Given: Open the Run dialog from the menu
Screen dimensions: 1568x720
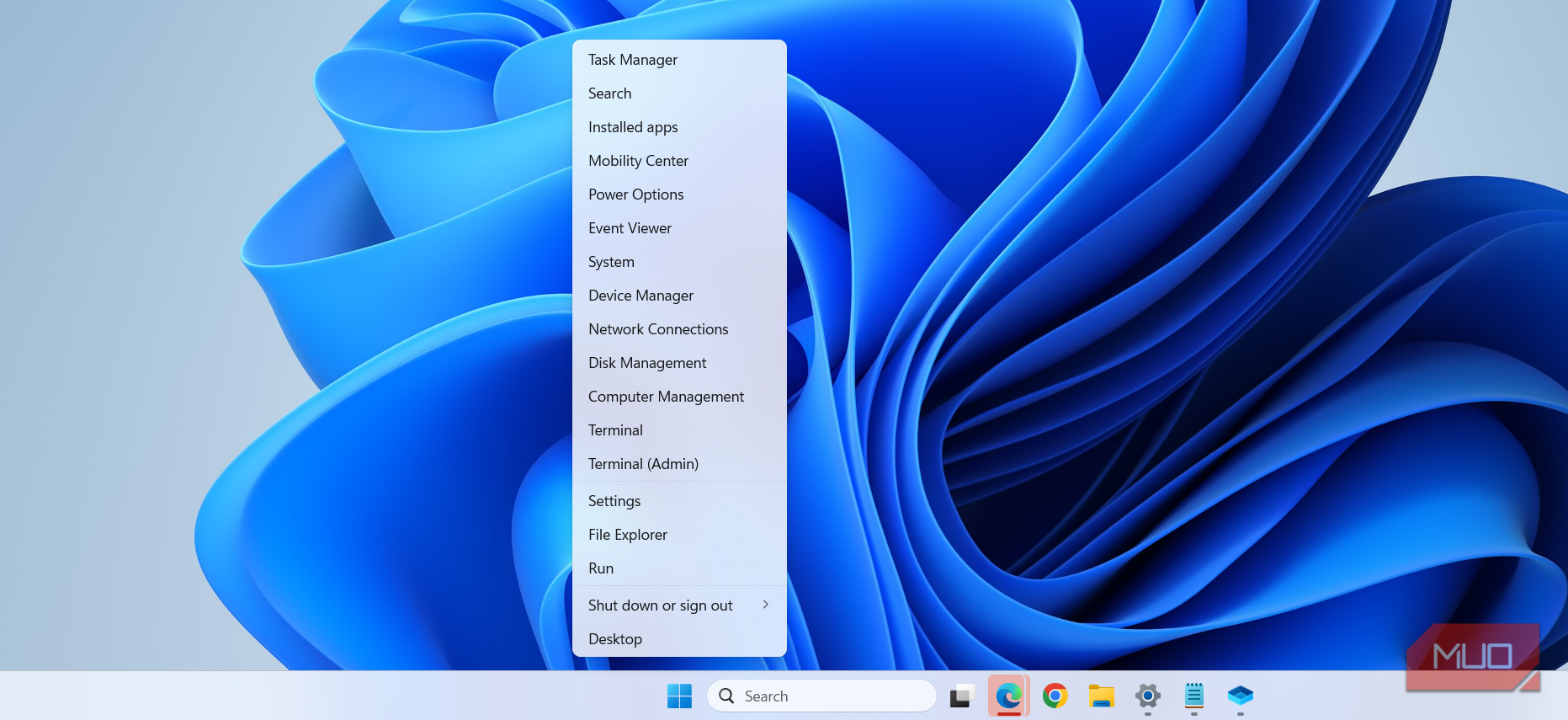Looking at the screenshot, I should (x=679, y=568).
